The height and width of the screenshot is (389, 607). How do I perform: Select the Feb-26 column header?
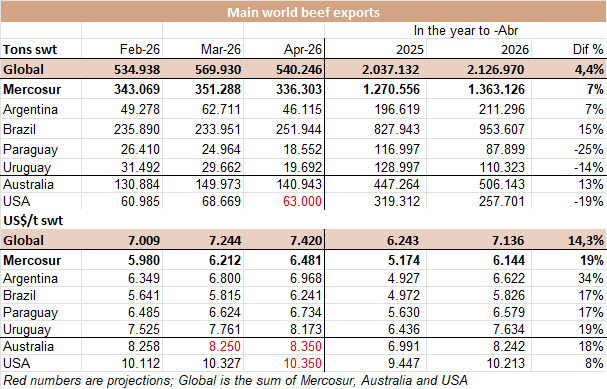pyautogui.click(x=139, y=49)
